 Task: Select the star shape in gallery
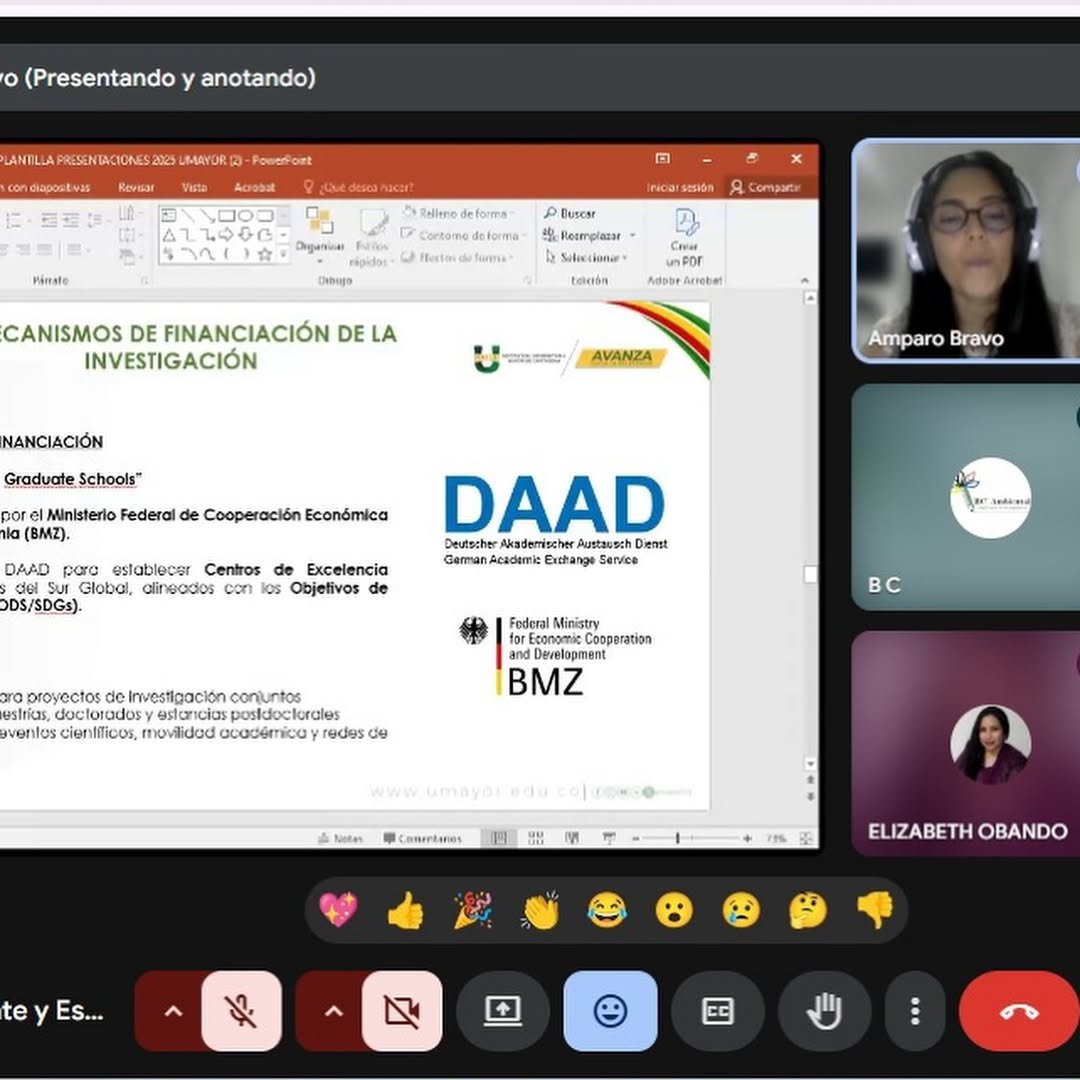pos(264,254)
